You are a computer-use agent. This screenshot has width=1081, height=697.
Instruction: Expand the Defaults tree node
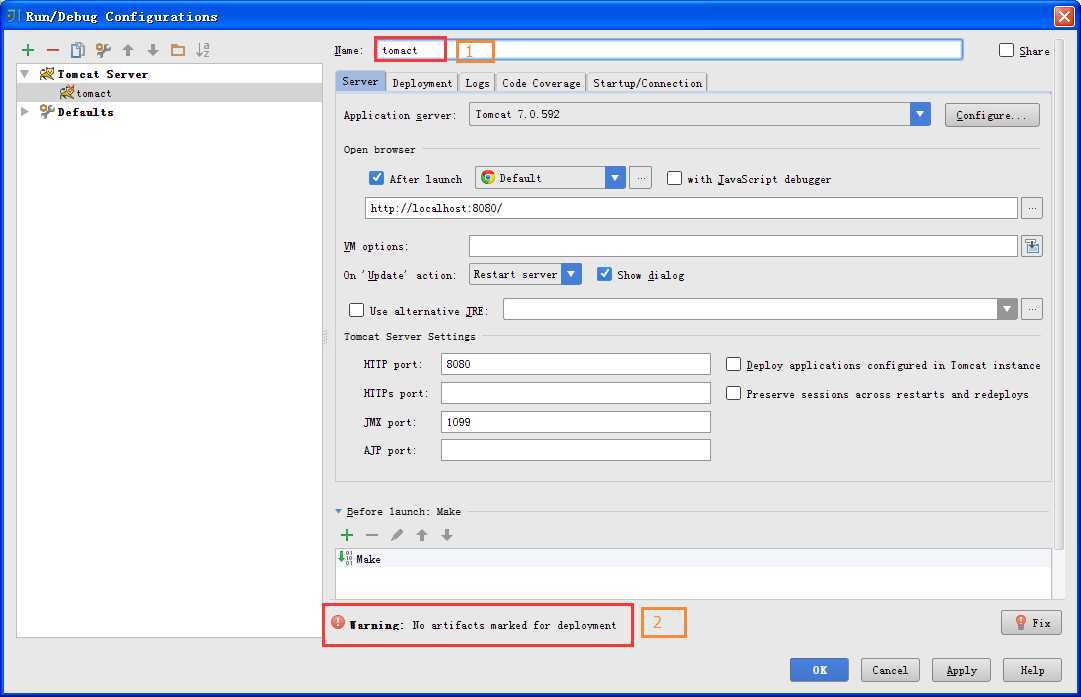click(x=25, y=111)
